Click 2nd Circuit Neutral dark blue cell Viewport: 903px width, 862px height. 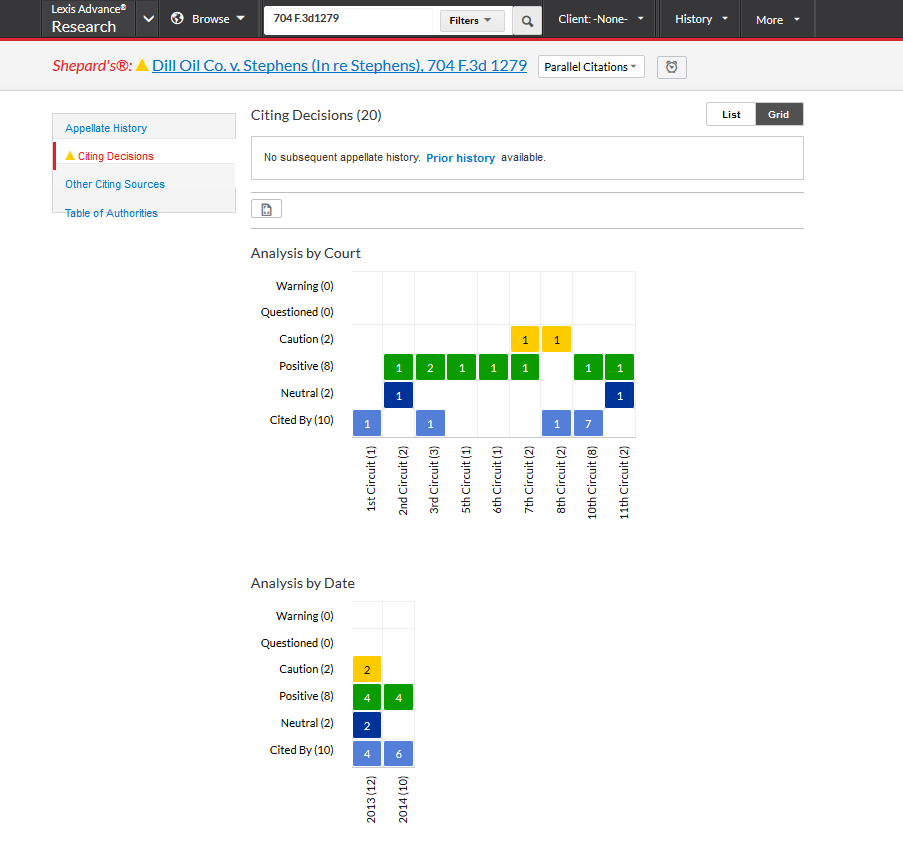(399, 395)
